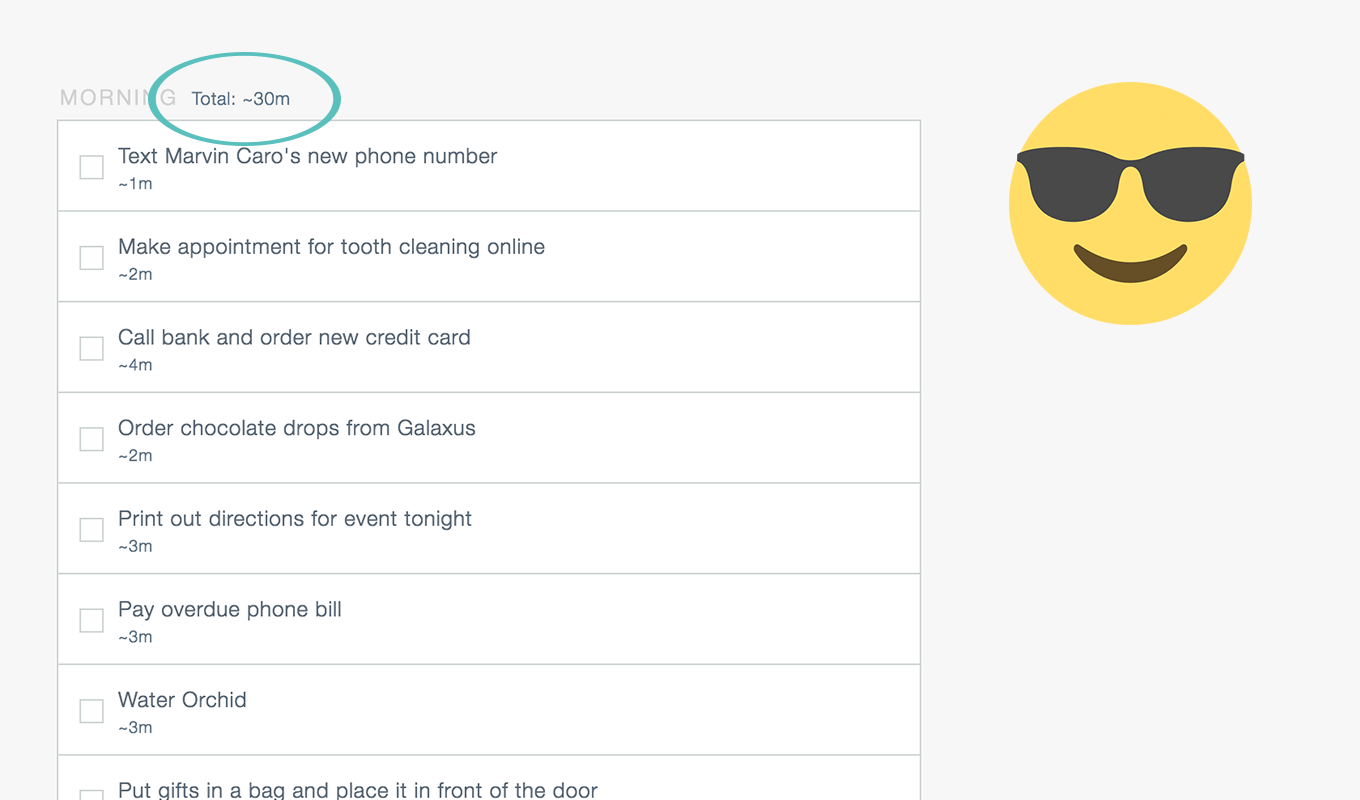Open Call bank and order card title

coord(294,337)
